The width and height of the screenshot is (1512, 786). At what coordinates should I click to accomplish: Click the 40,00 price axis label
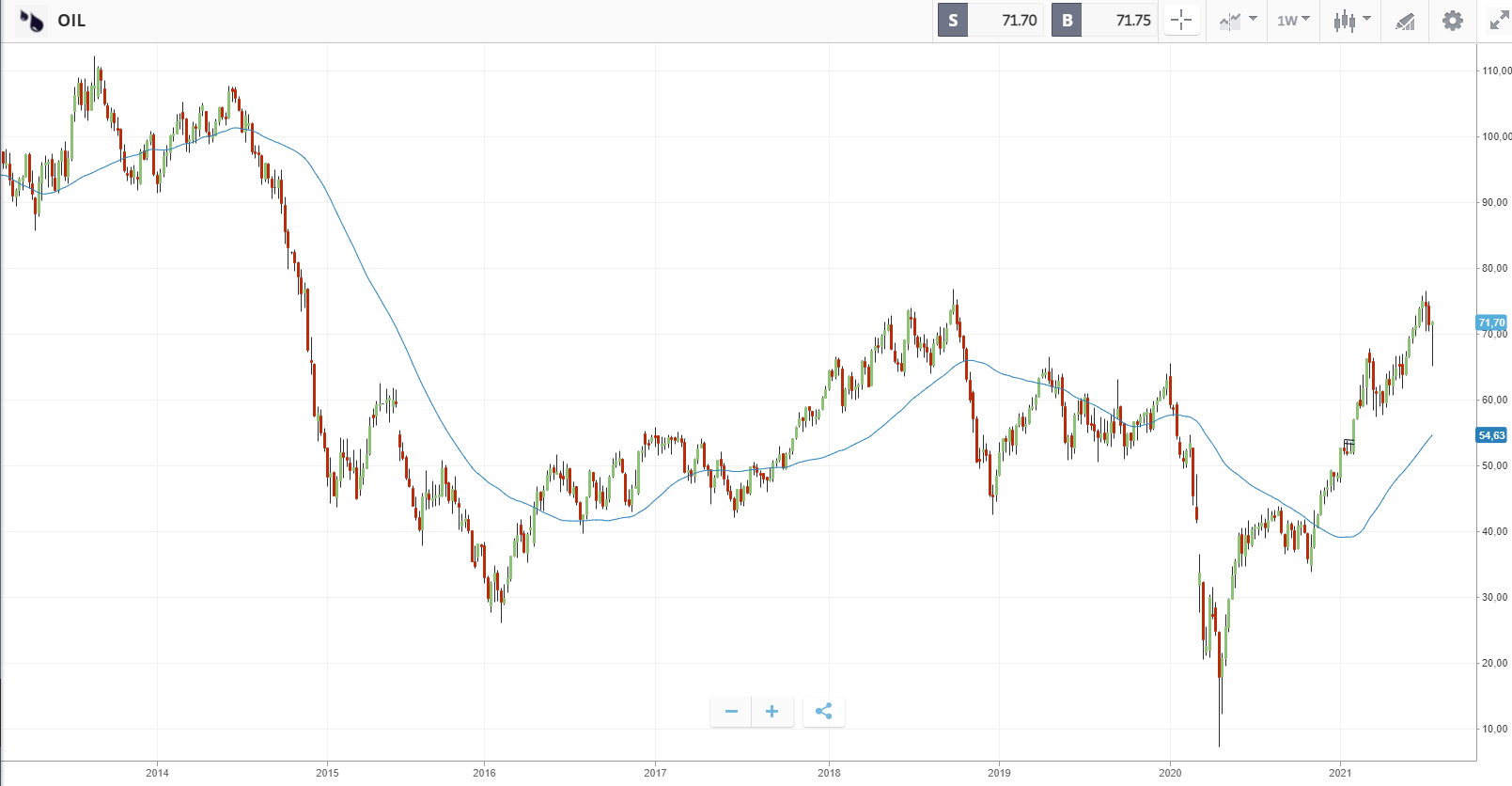(x=1495, y=531)
